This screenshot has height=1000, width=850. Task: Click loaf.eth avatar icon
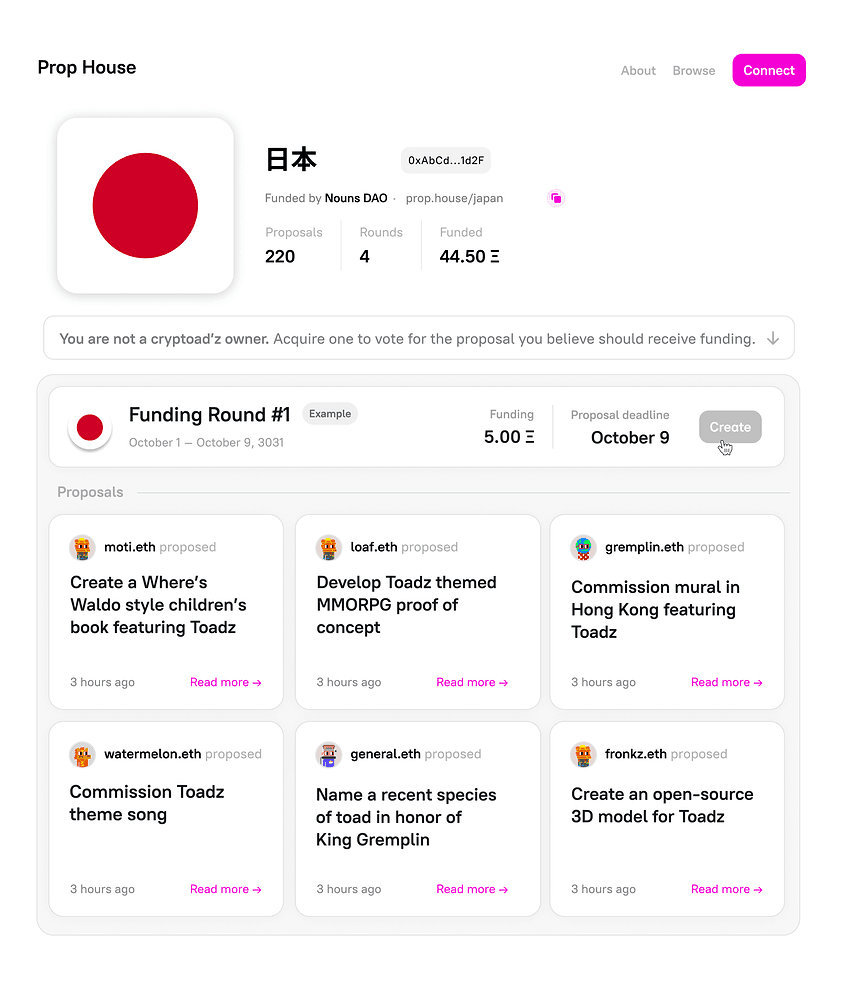tap(328, 547)
